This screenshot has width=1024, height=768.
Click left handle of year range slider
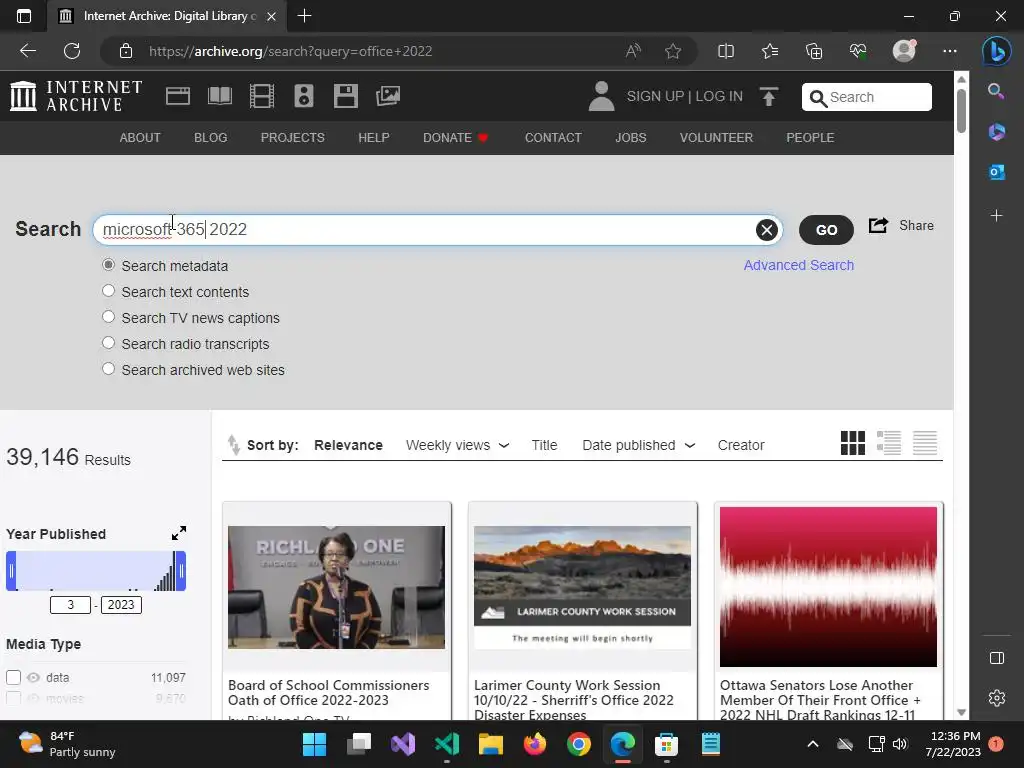click(11, 571)
